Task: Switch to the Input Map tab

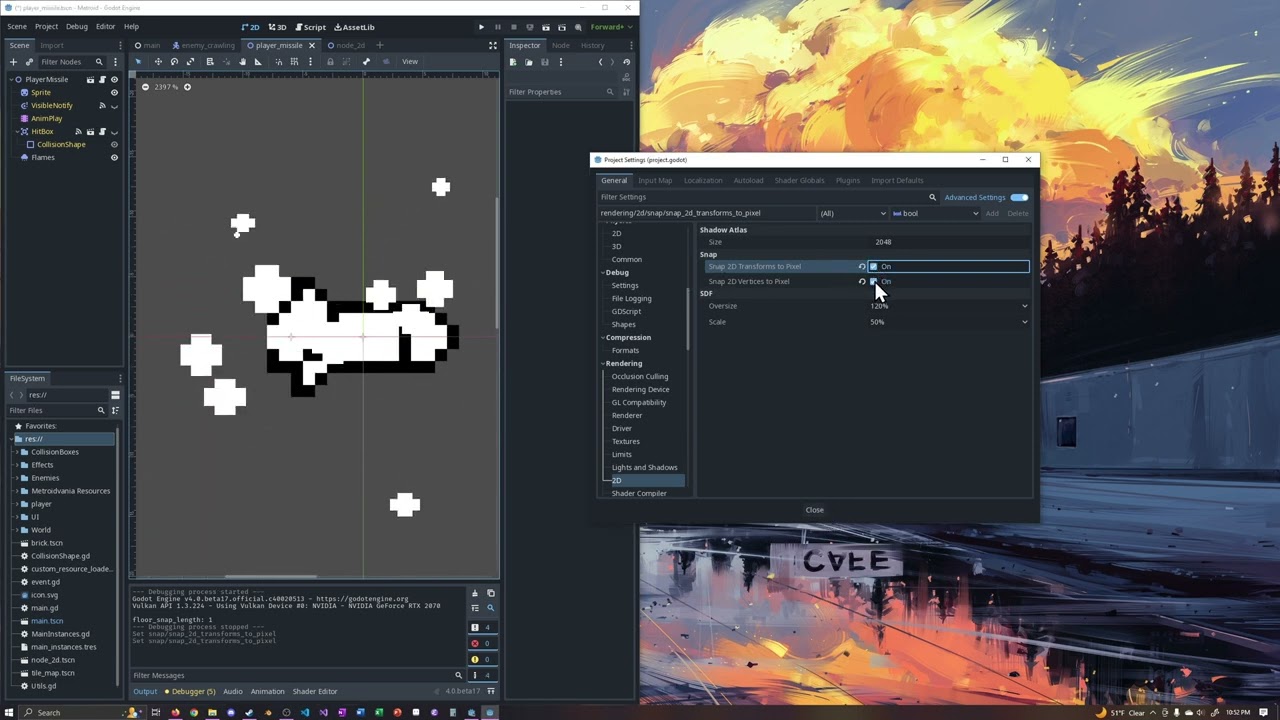Action: pyautogui.click(x=655, y=181)
